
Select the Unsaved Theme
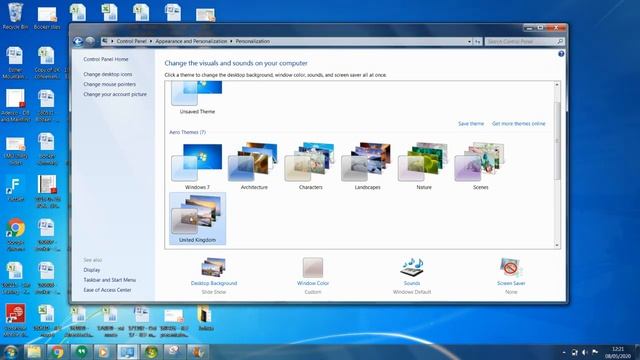197,98
